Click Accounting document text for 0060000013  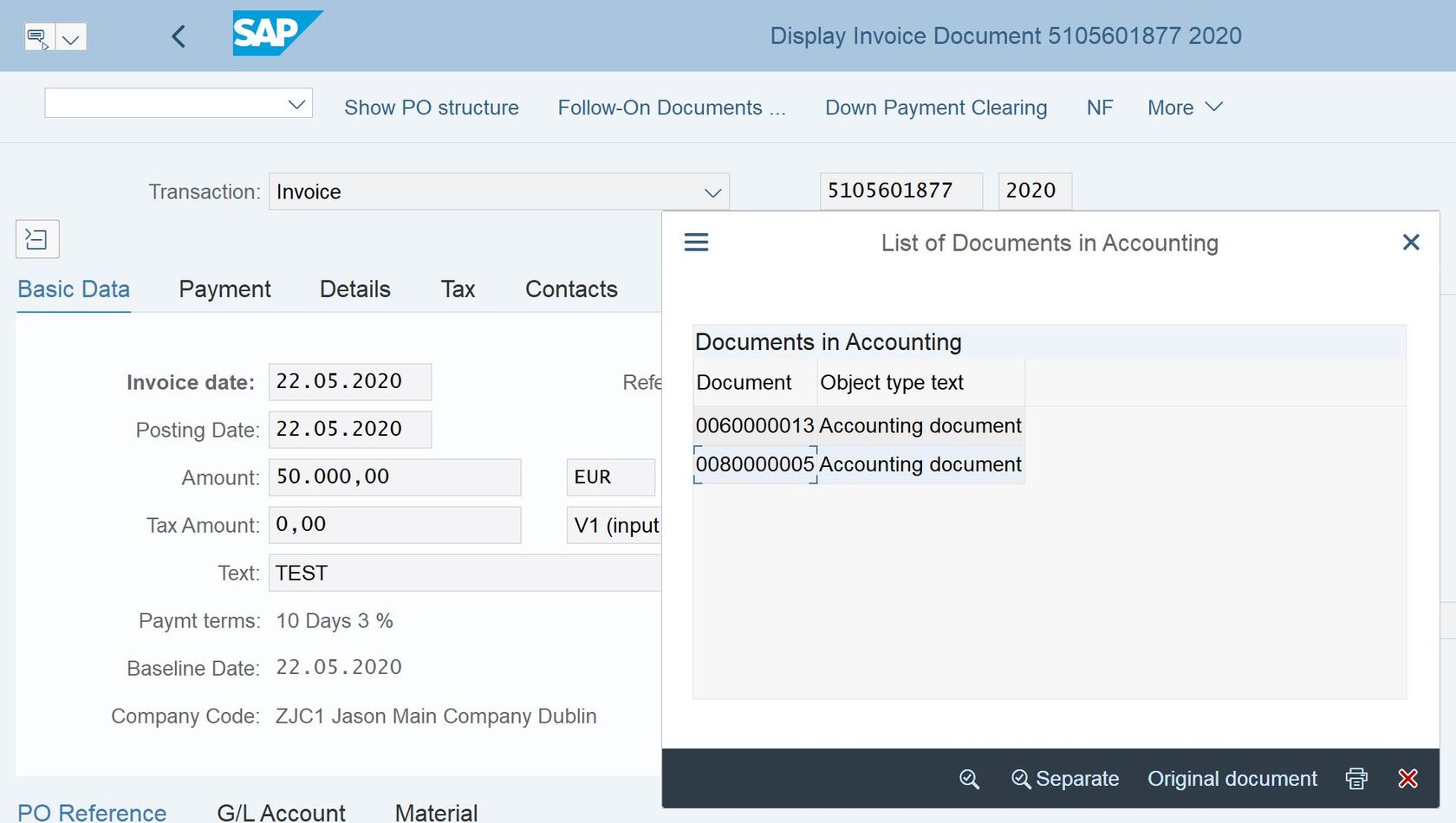tap(920, 426)
